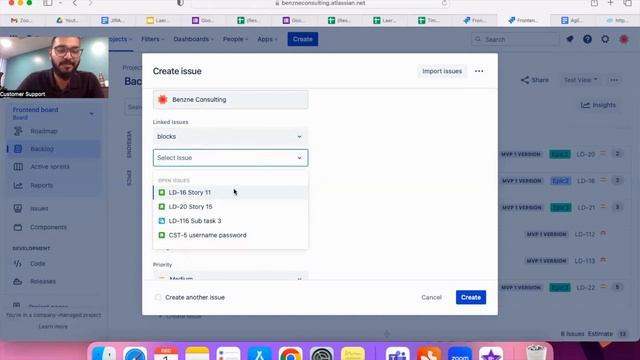Open the Priority Medium dropdown
The width and height of the screenshot is (640, 360).
(x=231, y=277)
